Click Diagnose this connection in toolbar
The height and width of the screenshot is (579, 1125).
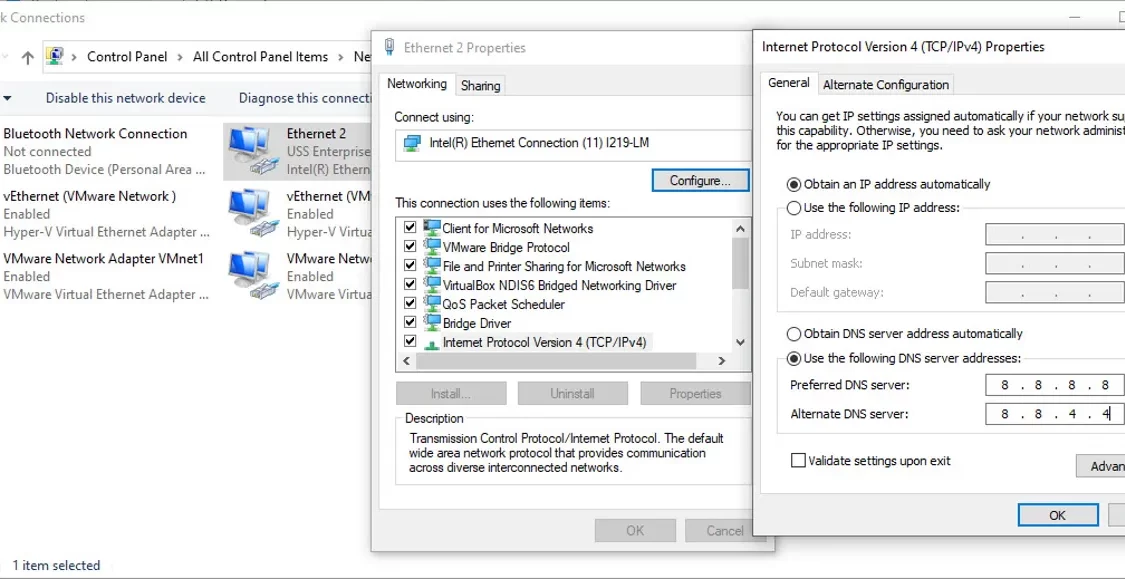click(305, 98)
